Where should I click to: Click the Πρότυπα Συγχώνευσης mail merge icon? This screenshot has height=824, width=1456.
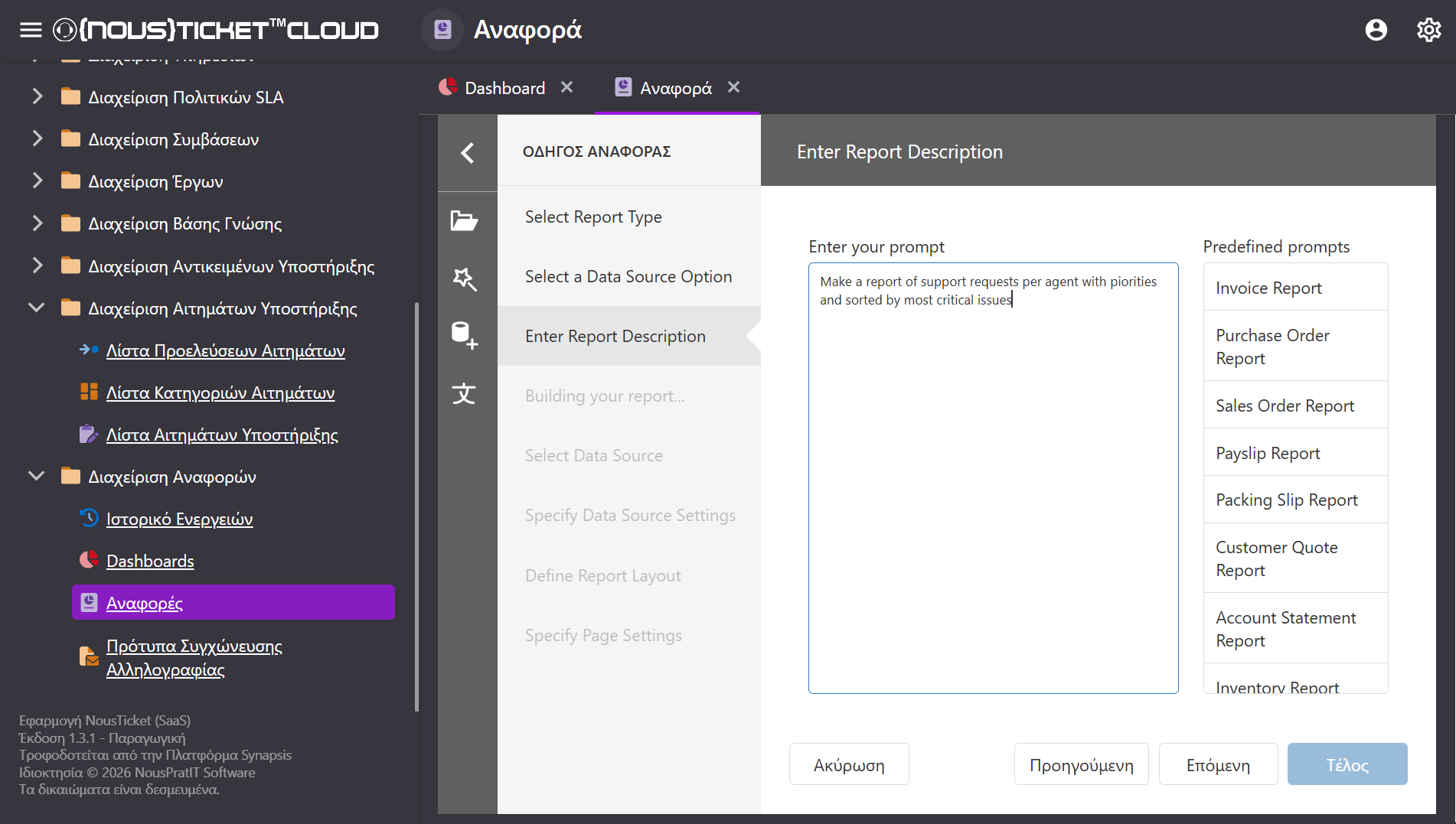click(89, 656)
